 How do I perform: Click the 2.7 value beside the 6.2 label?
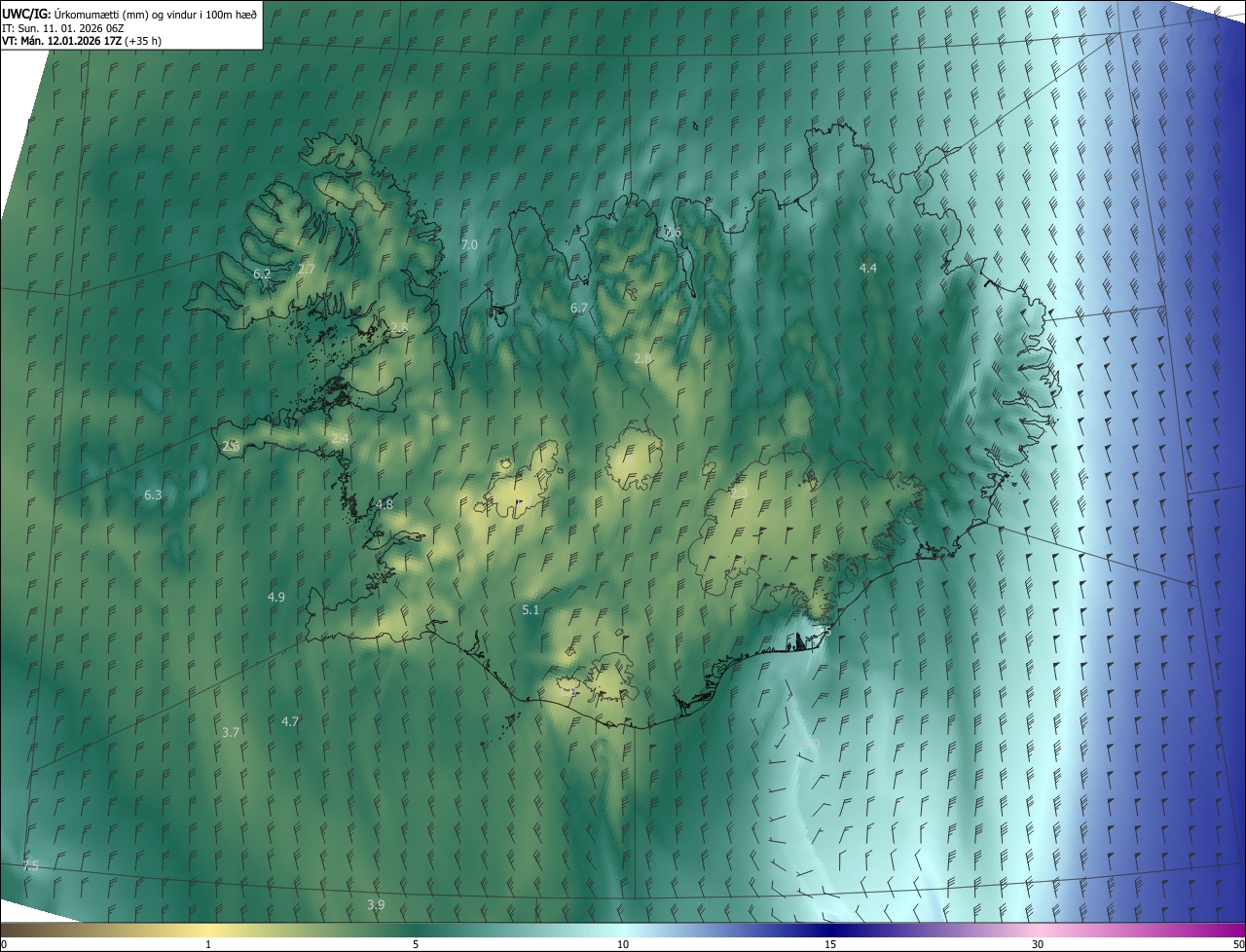pos(307,269)
